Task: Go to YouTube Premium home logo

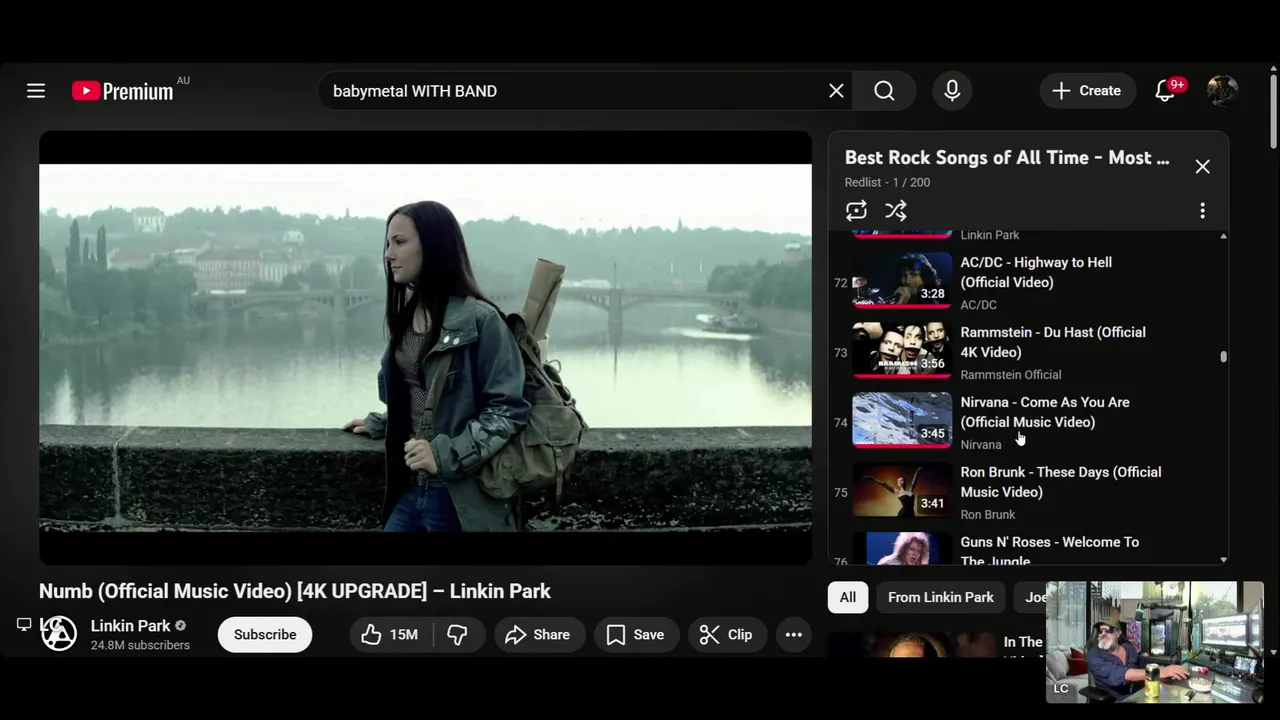Action: (x=123, y=91)
